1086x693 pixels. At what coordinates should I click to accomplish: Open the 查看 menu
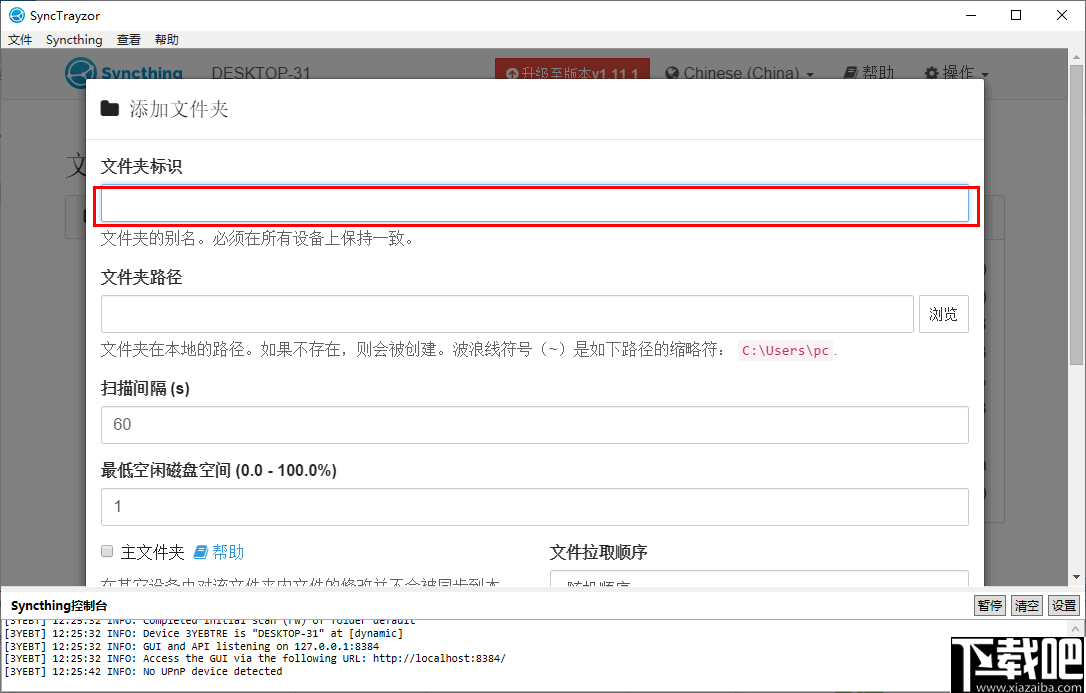coord(128,39)
